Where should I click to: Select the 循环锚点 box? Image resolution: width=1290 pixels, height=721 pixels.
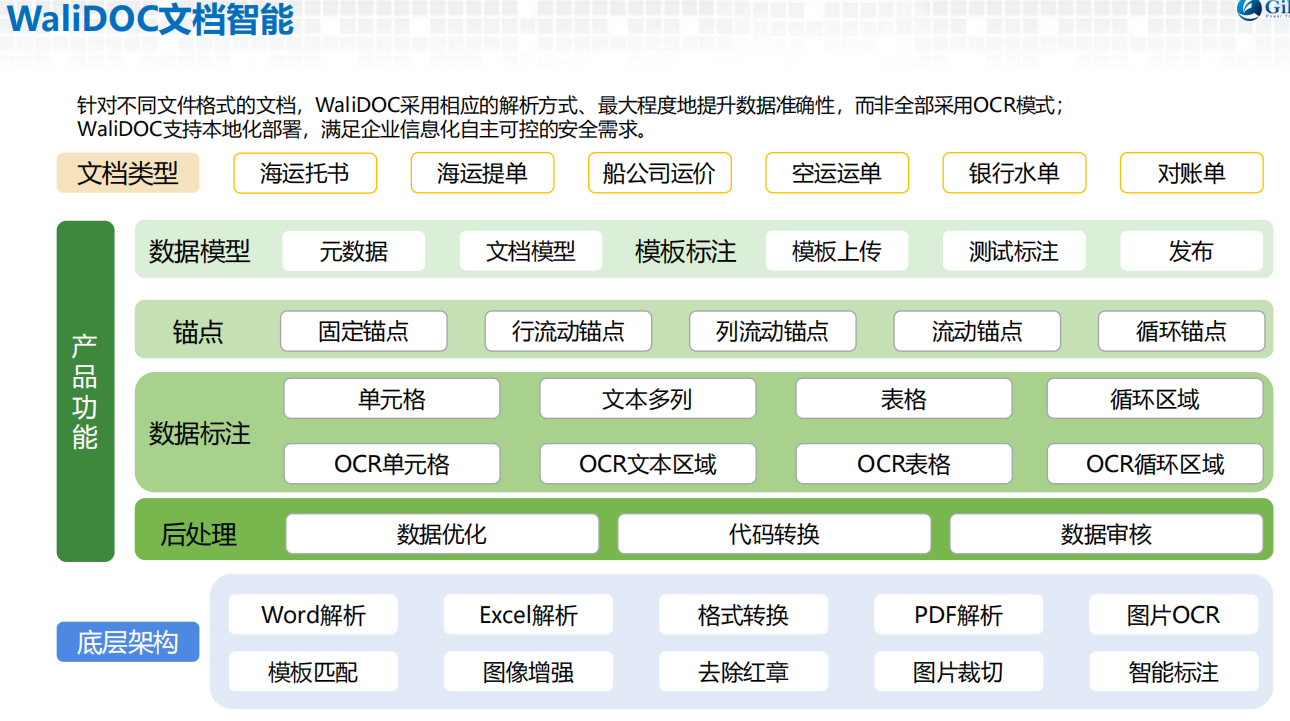(x=1181, y=331)
